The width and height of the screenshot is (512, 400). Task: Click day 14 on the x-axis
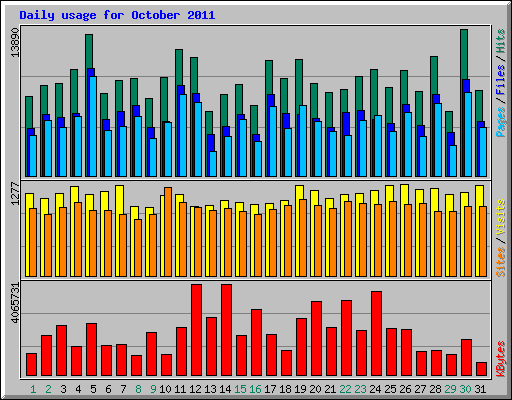pos(225,389)
